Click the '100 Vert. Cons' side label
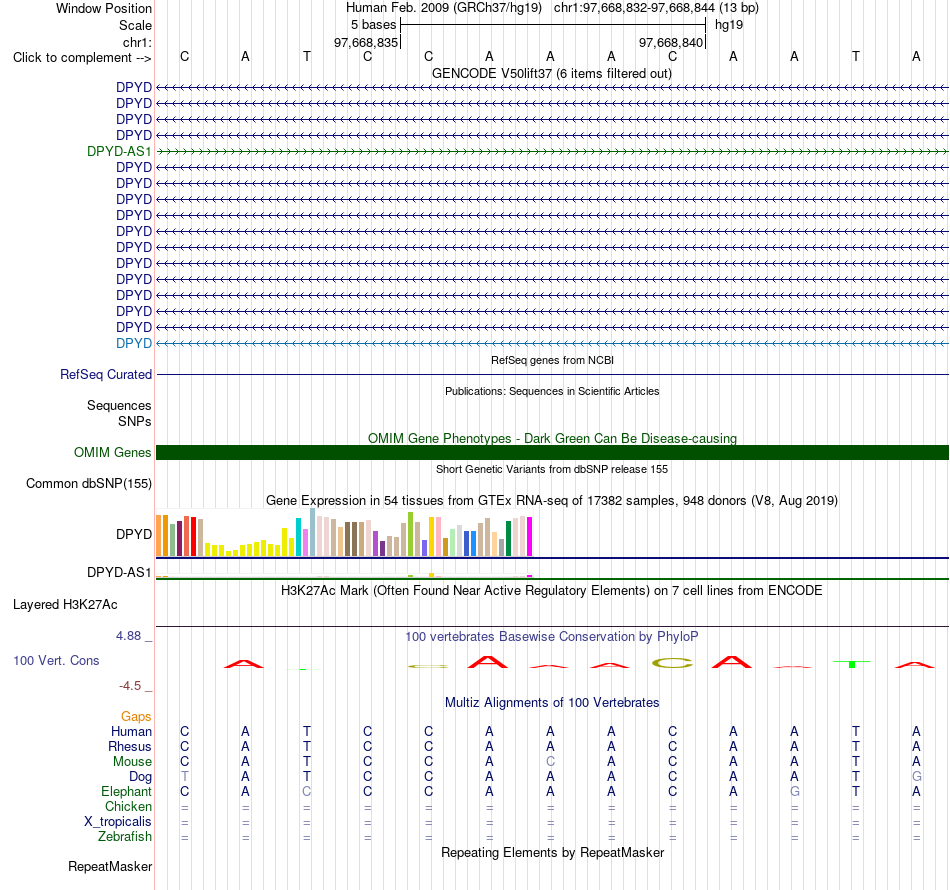The image size is (950, 890). click(x=56, y=660)
